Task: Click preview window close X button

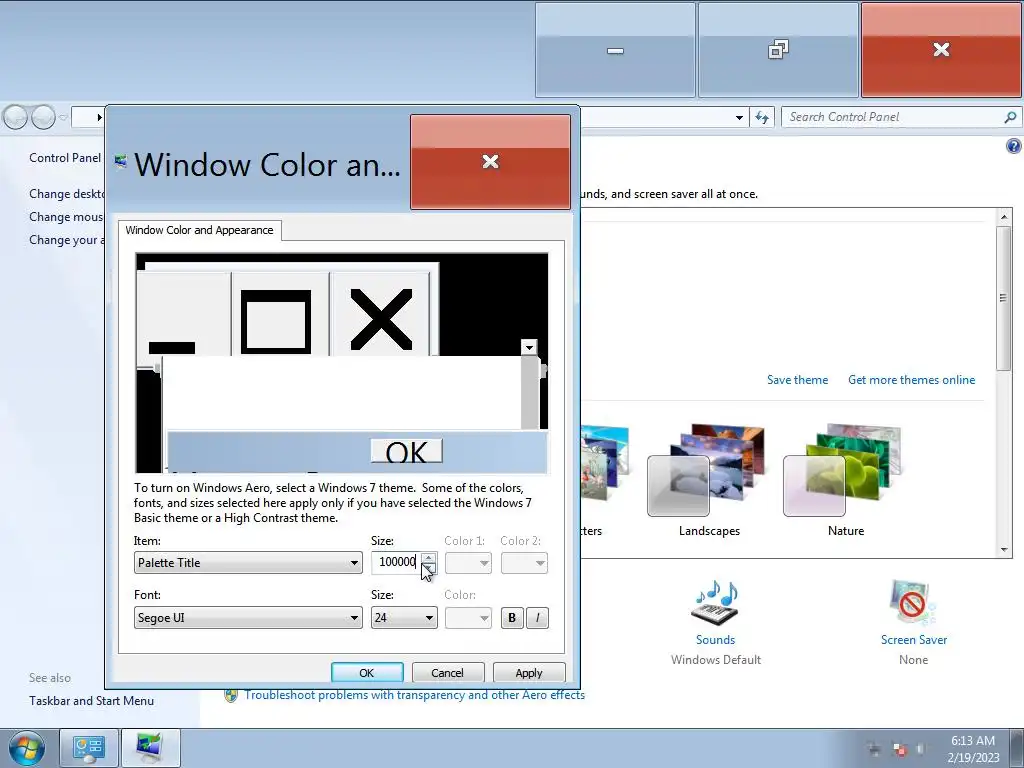Action: click(x=381, y=317)
